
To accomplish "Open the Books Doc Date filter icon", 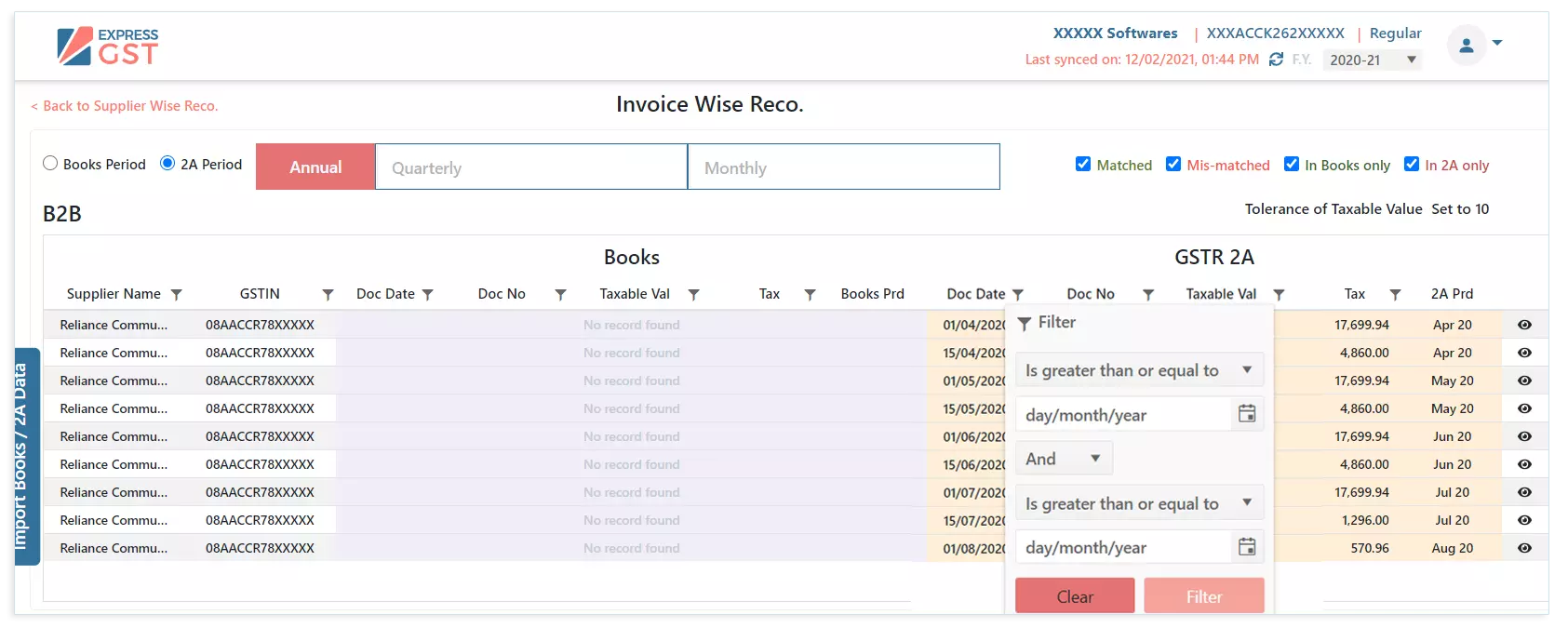I will pyautogui.click(x=428, y=295).
